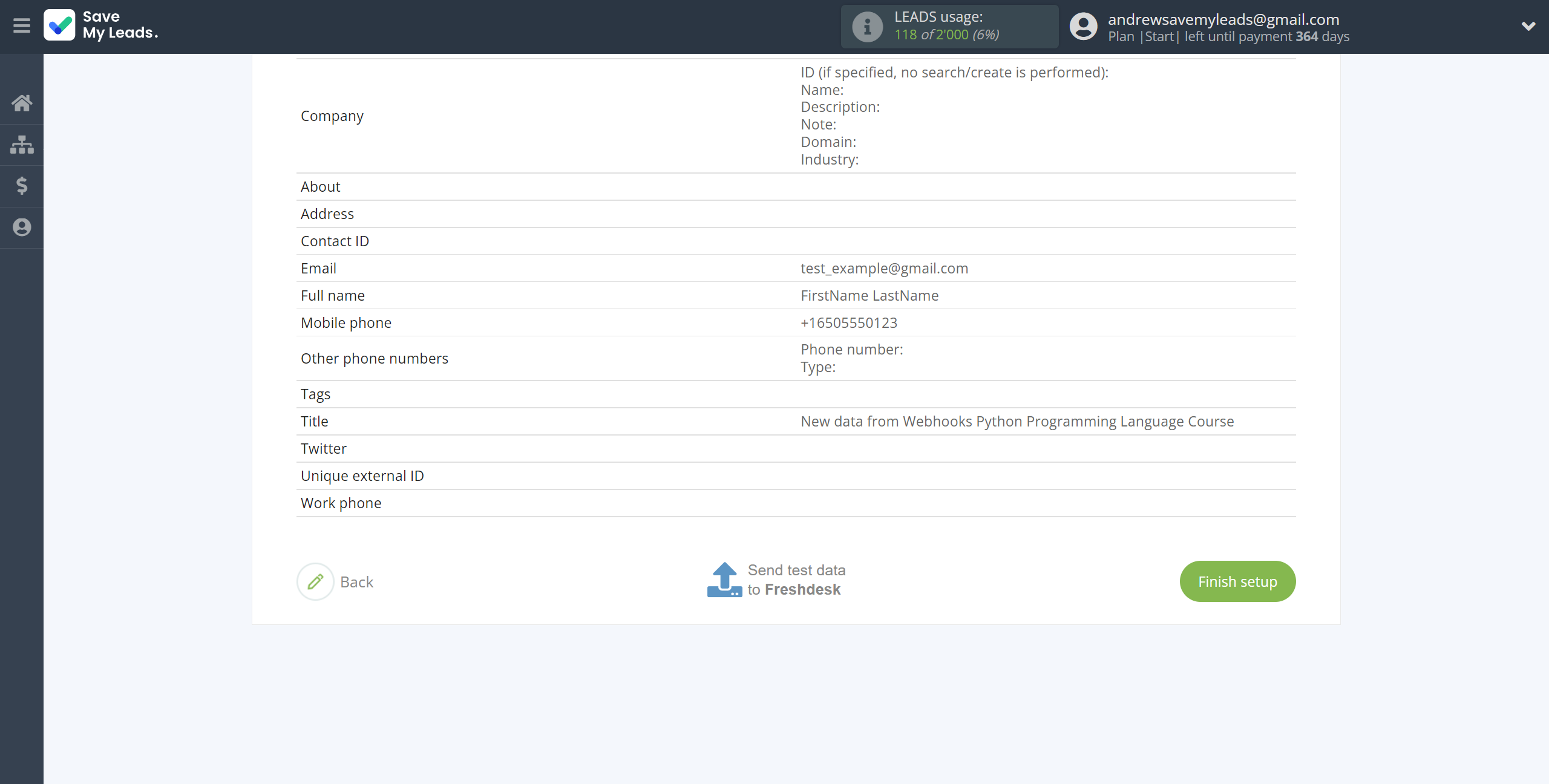This screenshot has width=1549, height=784.
Task: Open billing dollar sidebar icon
Action: [x=22, y=186]
